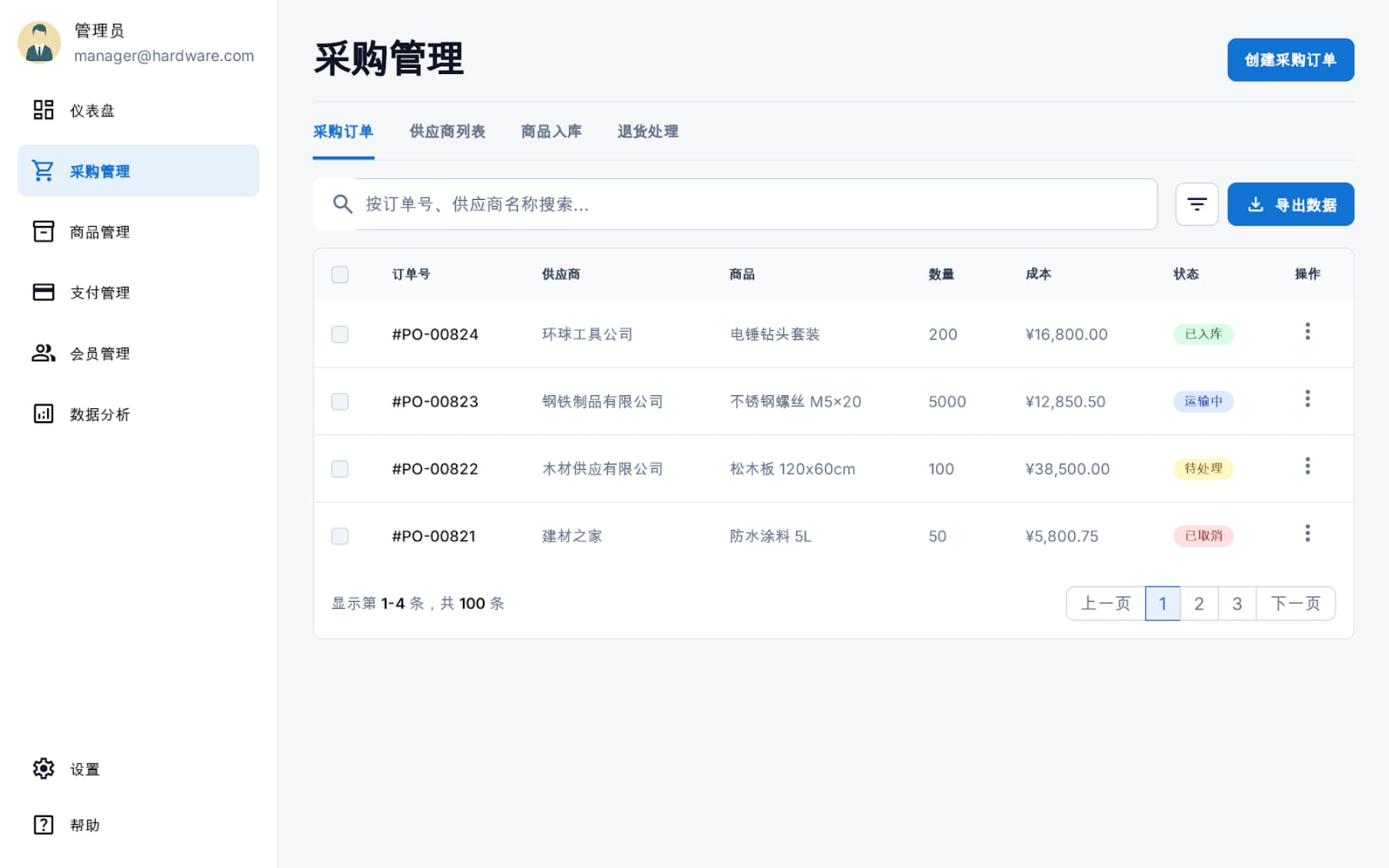
Task: Open the filter icon beside search
Action: click(x=1196, y=204)
